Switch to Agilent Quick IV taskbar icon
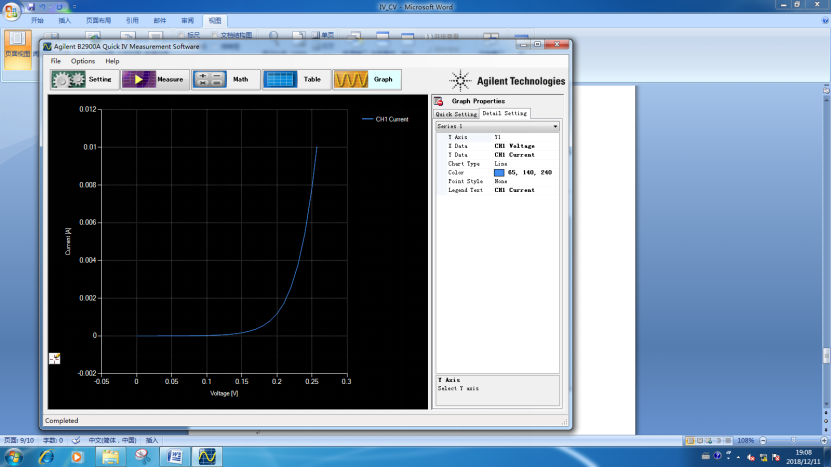The height and width of the screenshot is (468, 831). click(207, 457)
